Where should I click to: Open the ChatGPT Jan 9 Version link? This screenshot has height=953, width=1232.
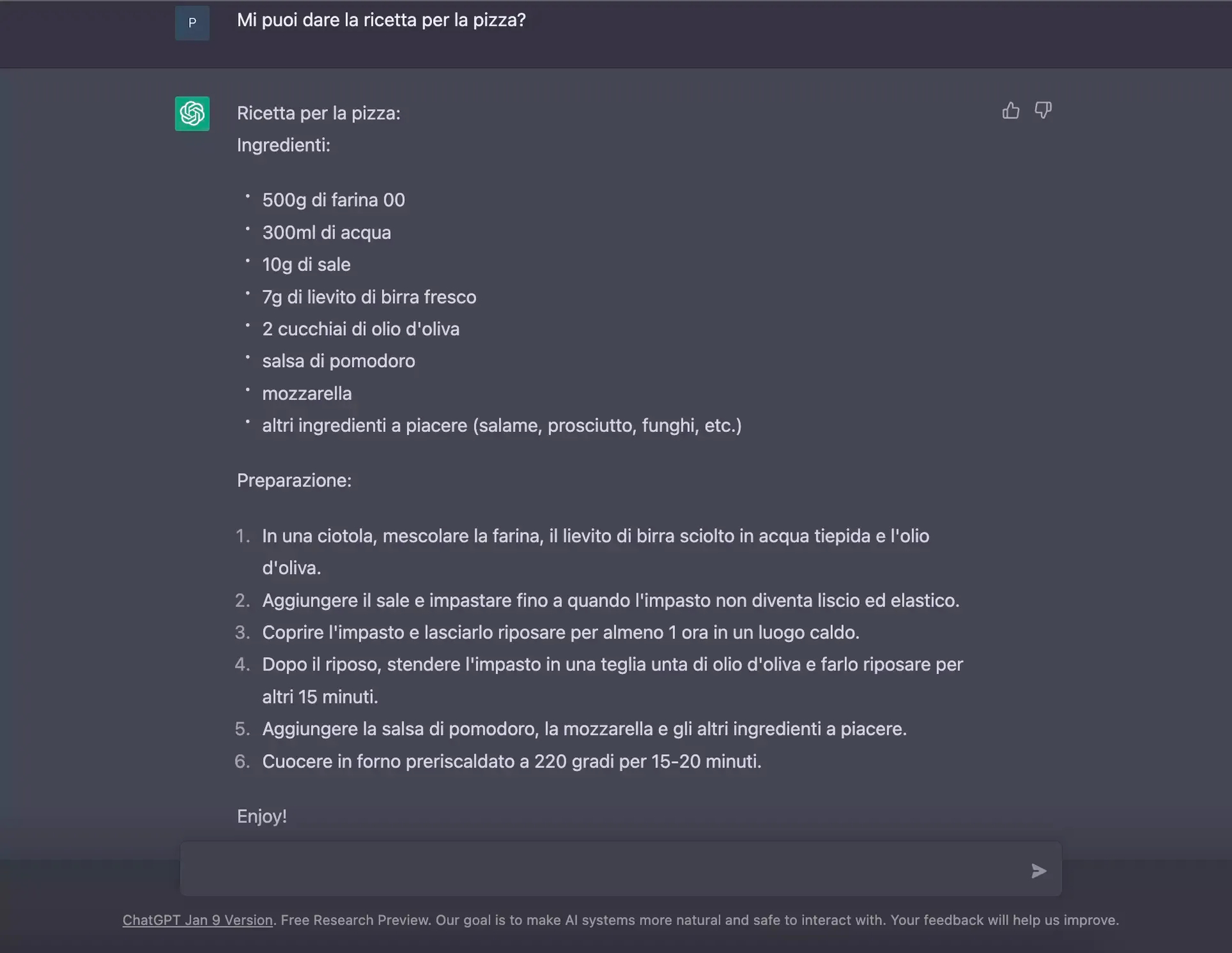coord(198,920)
